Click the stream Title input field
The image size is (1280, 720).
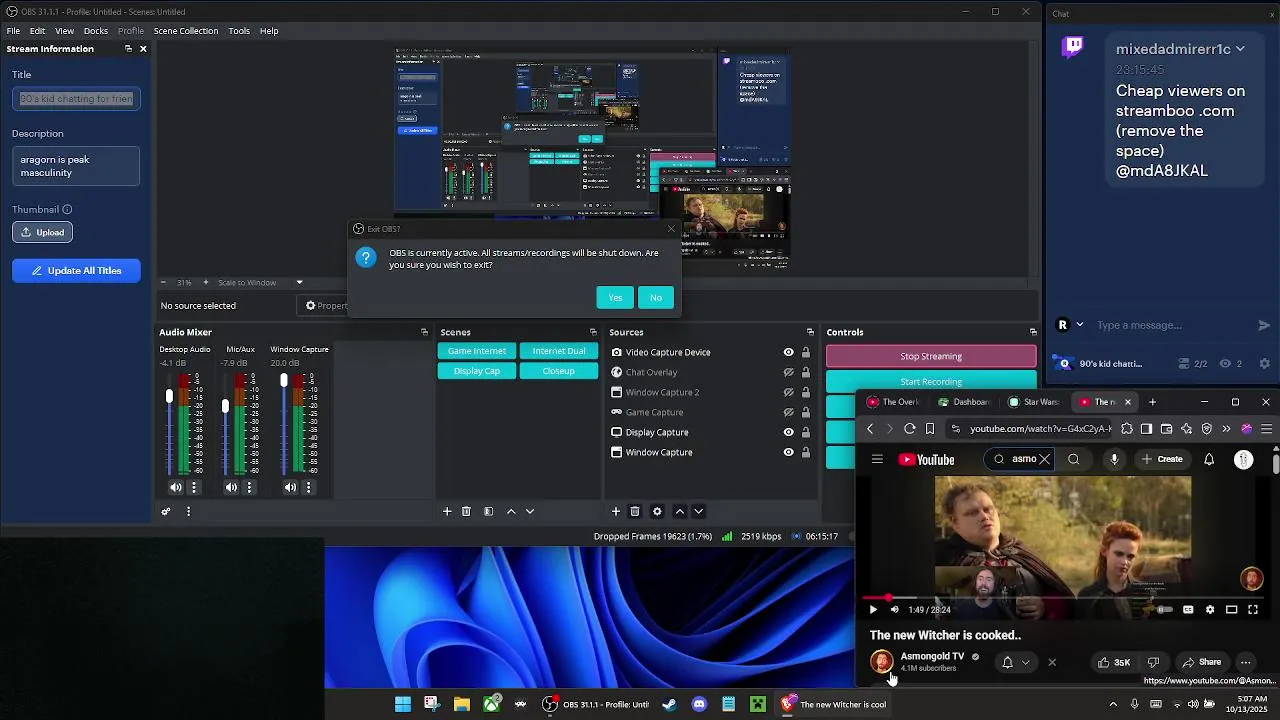click(x=76, y=98)
